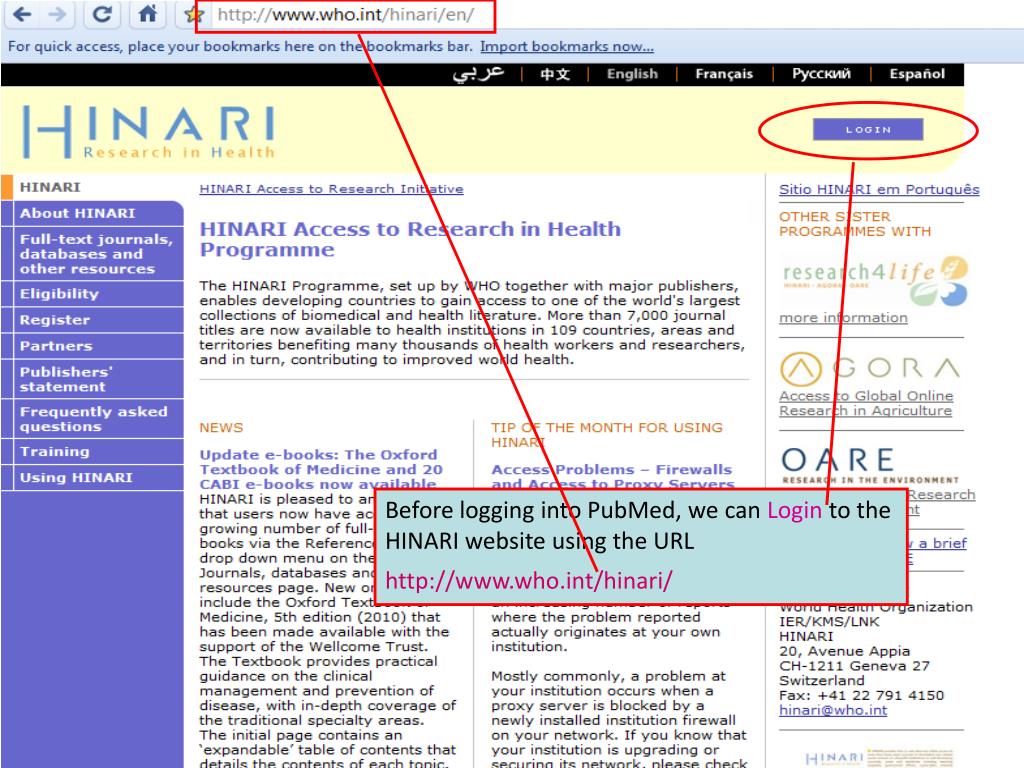The height and width of the screenshot is (768, 1024).
Task: Click the LOGIN button
Action: click(x=868, y=129)
